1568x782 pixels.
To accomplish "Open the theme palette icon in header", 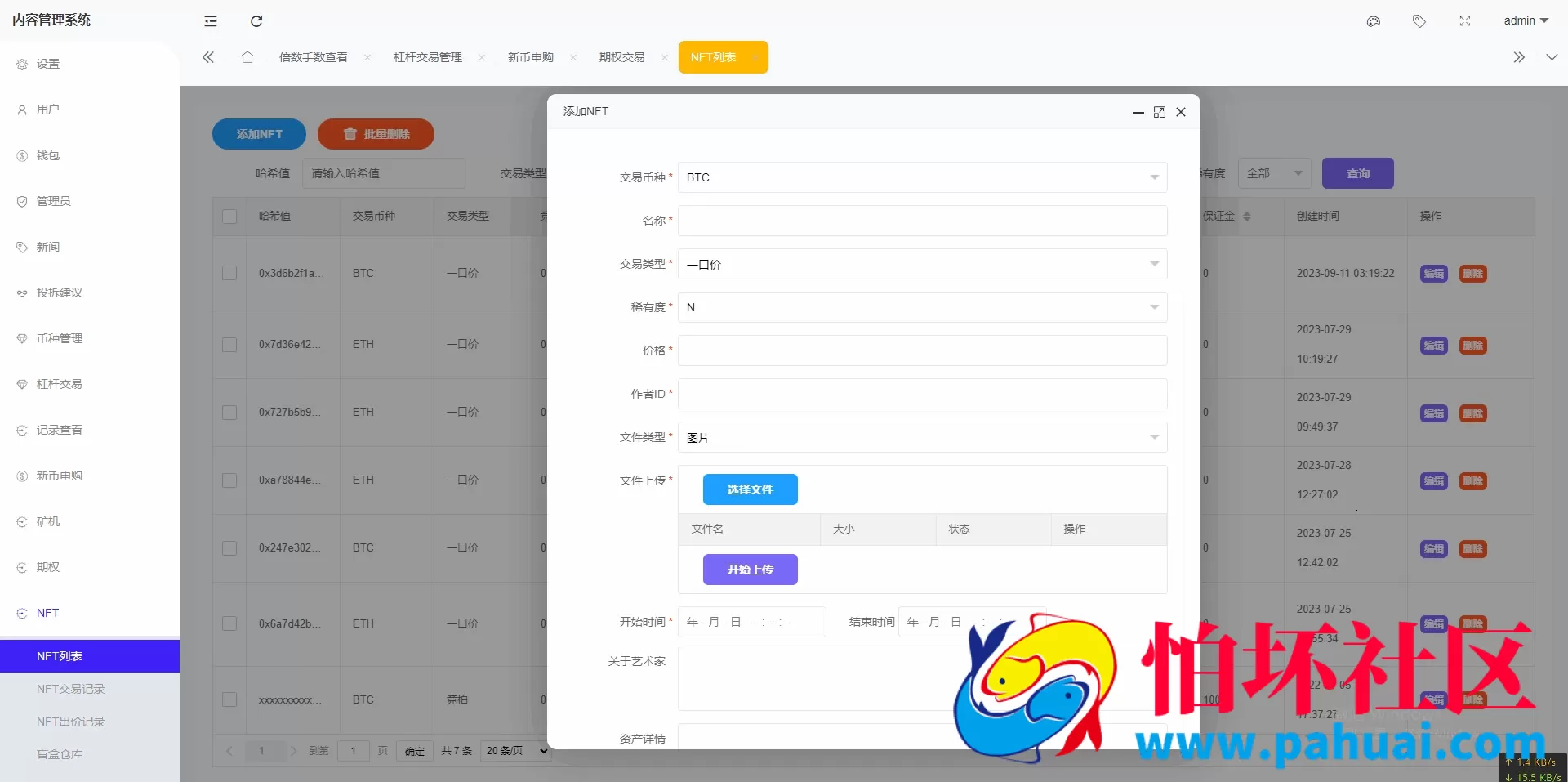I will pos(1374,21).
